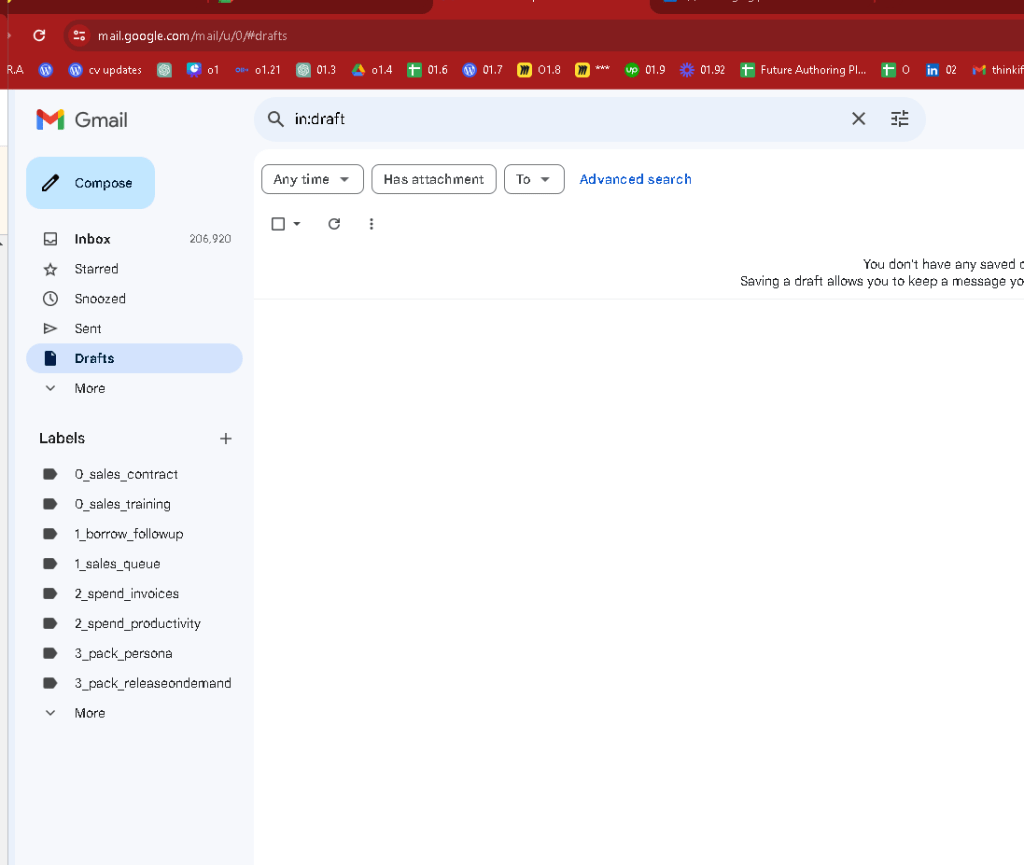This screenshot has height=865, width=1024.
Task: Open the three-dot more options menu
Action: 371,224
